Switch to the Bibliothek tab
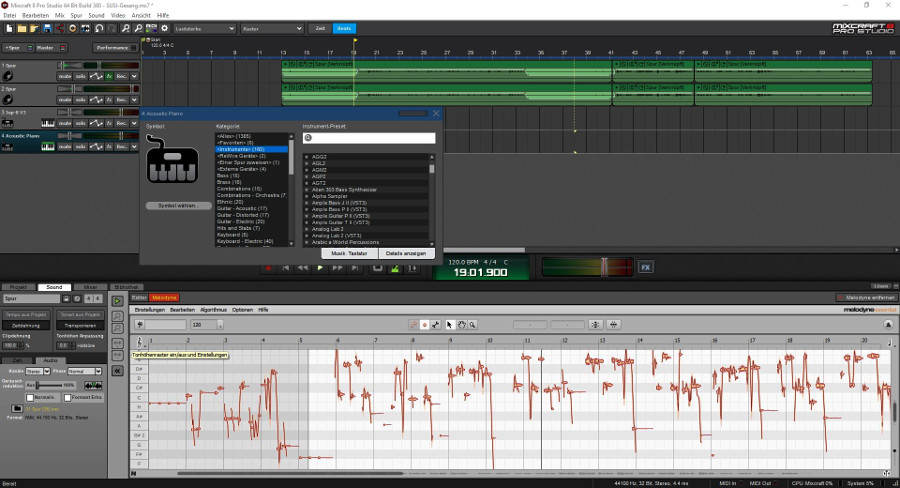 pos(126,287)
